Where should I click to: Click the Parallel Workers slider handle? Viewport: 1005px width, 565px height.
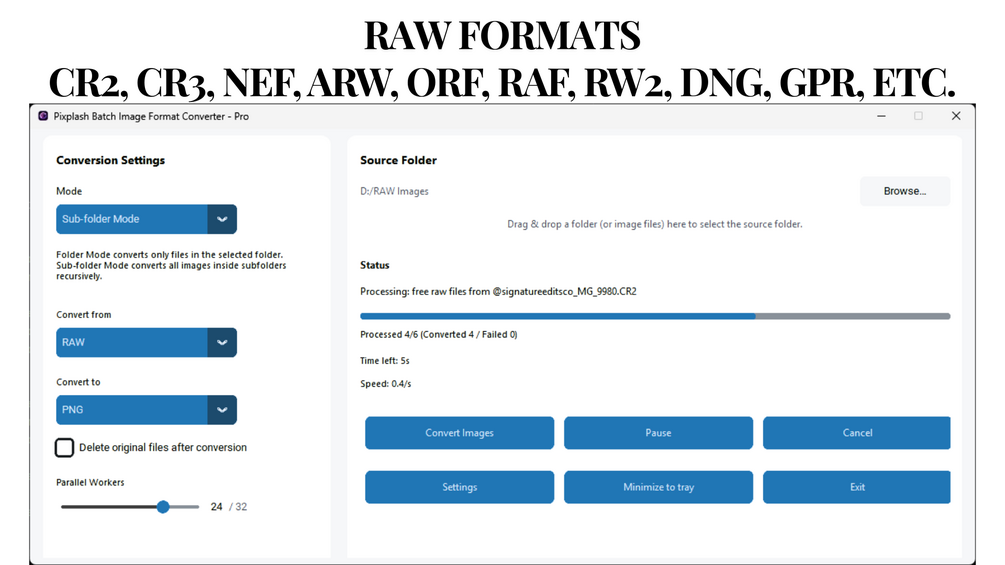[x=163, y=507]
